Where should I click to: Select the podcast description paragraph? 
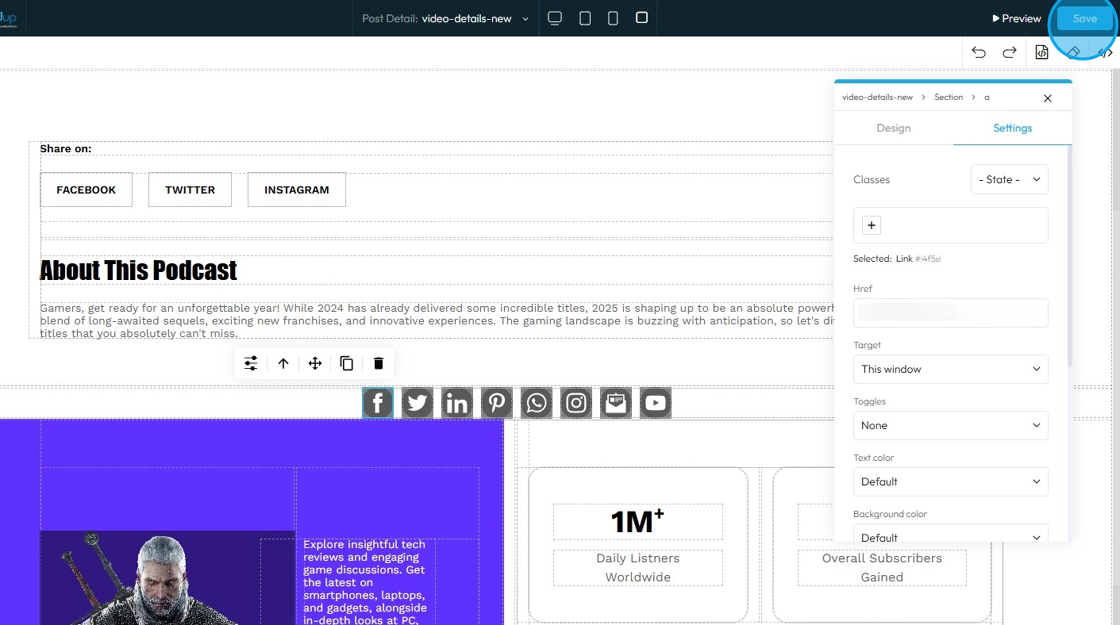[x=436, y=321]
